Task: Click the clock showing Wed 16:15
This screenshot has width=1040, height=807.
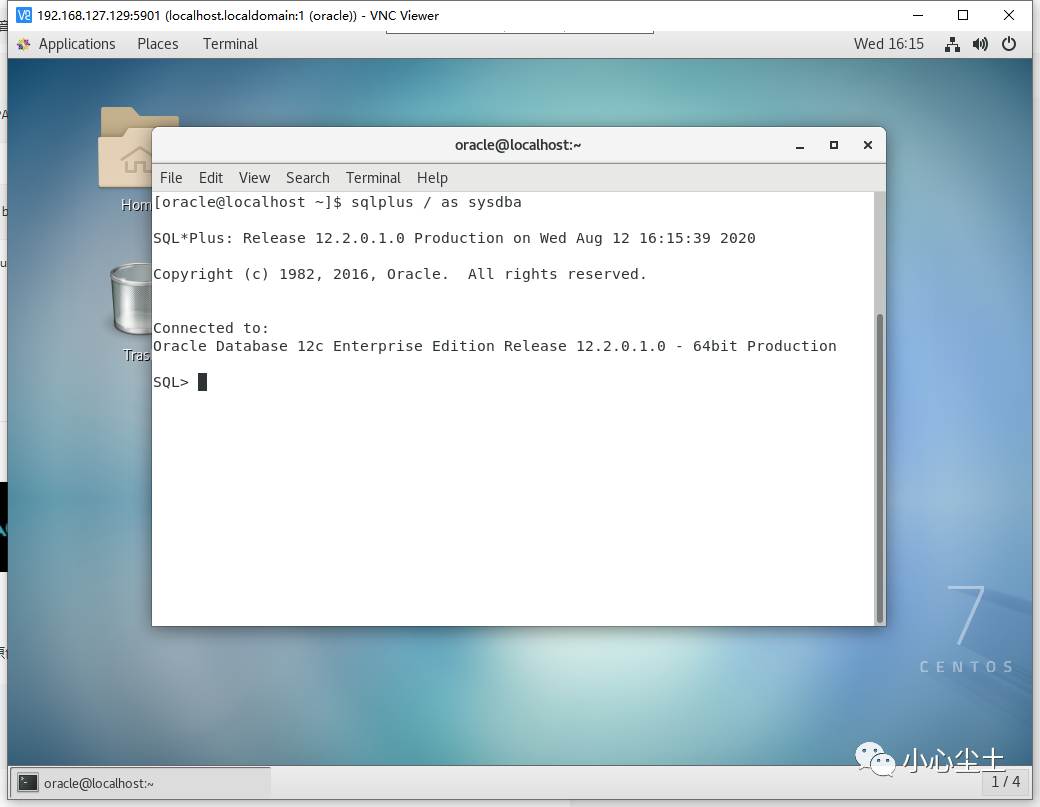Action: tap(888, 44)
